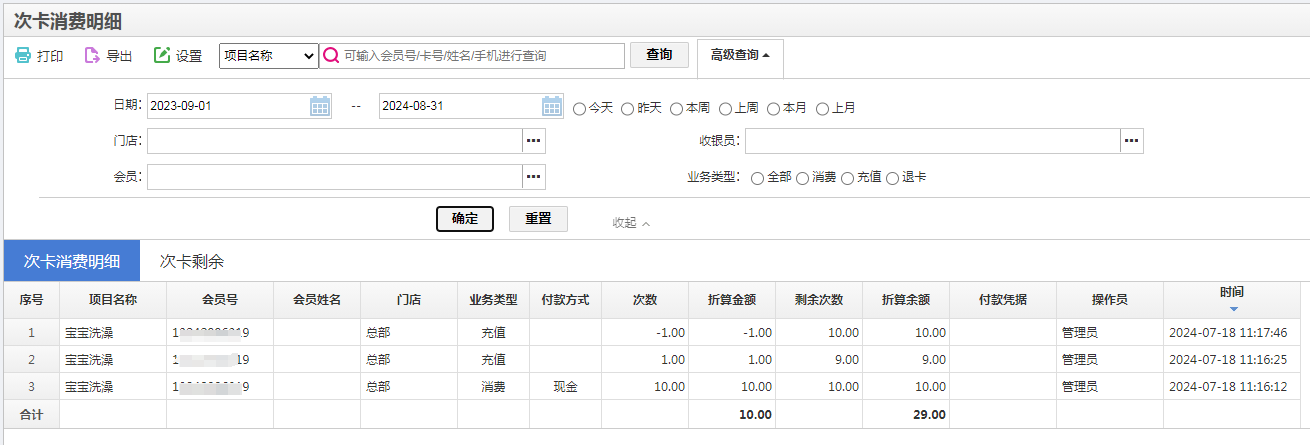Click the settings edit icon for 设置
Viewport: 1310px width, 445px height.
[x=162, y=56]
